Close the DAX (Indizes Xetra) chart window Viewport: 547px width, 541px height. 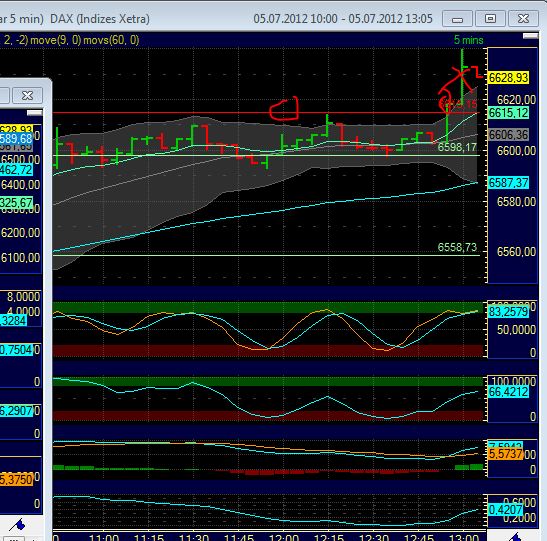523,18
